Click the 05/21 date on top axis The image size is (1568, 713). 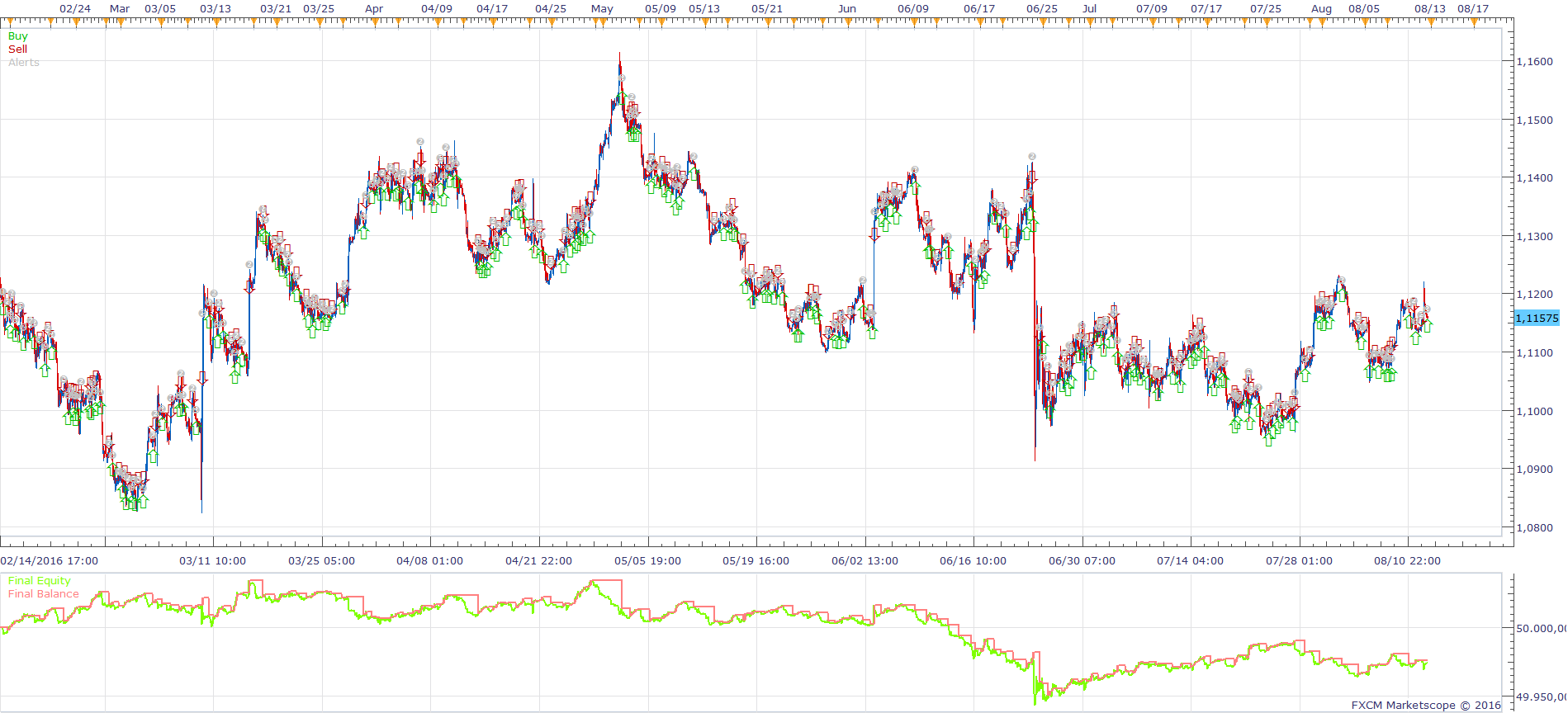(767, 9)
